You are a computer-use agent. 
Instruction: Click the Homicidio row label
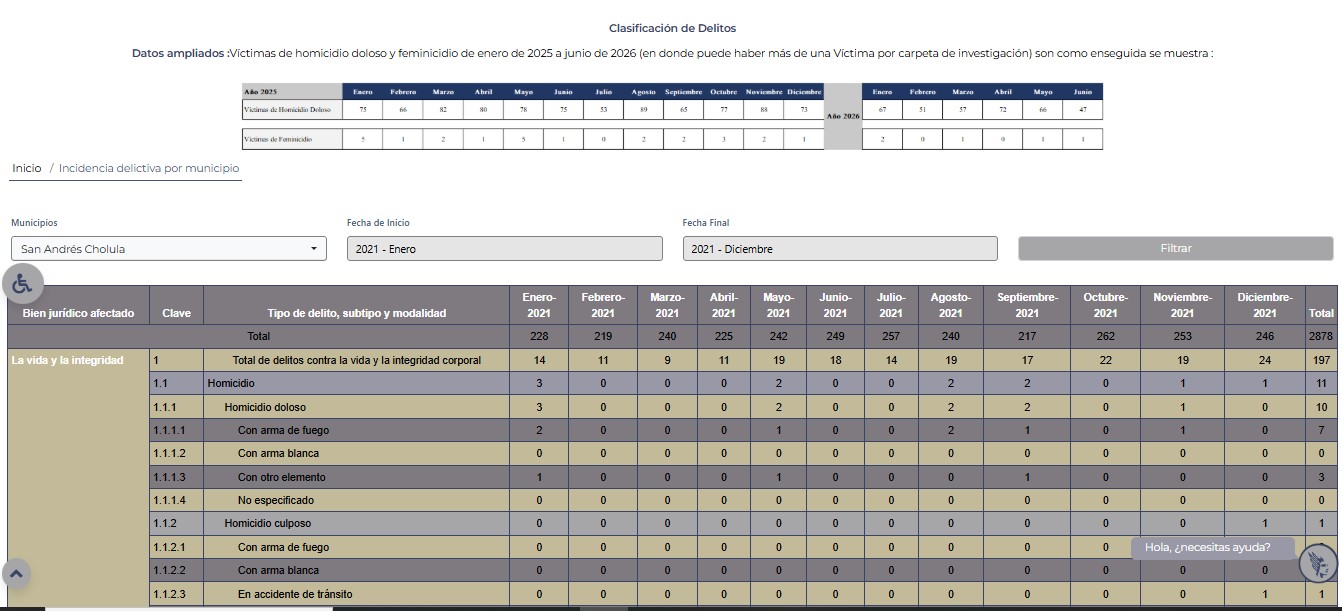coord(231,383)
